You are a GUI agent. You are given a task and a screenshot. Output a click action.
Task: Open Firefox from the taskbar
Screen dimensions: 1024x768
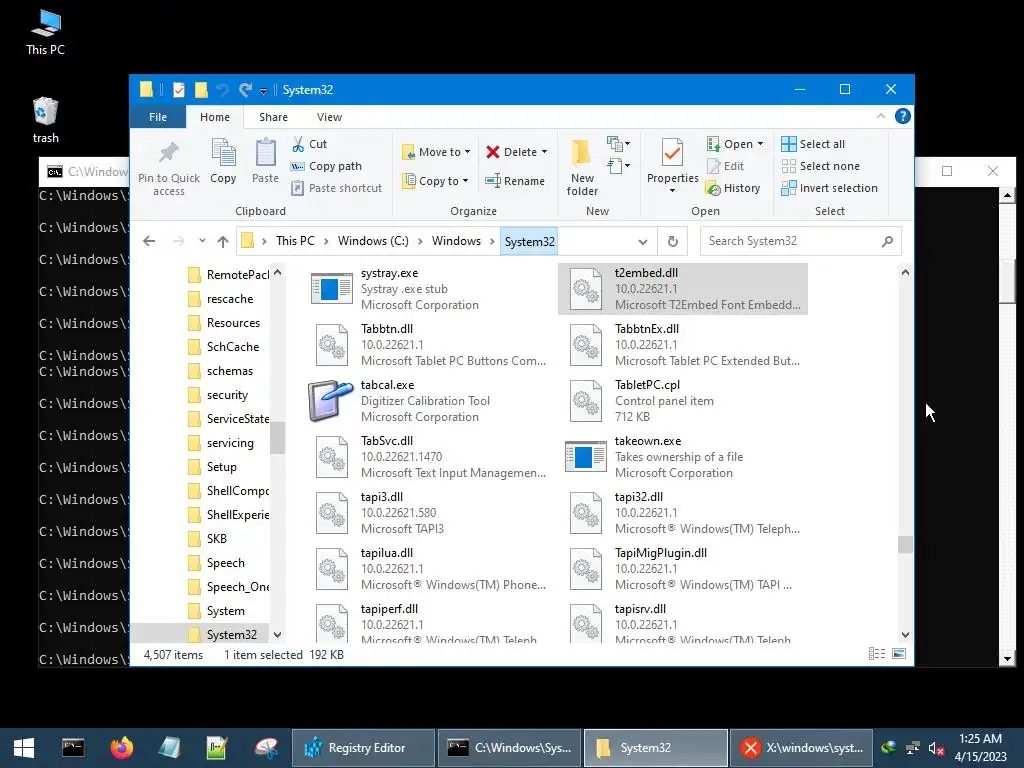121,748
